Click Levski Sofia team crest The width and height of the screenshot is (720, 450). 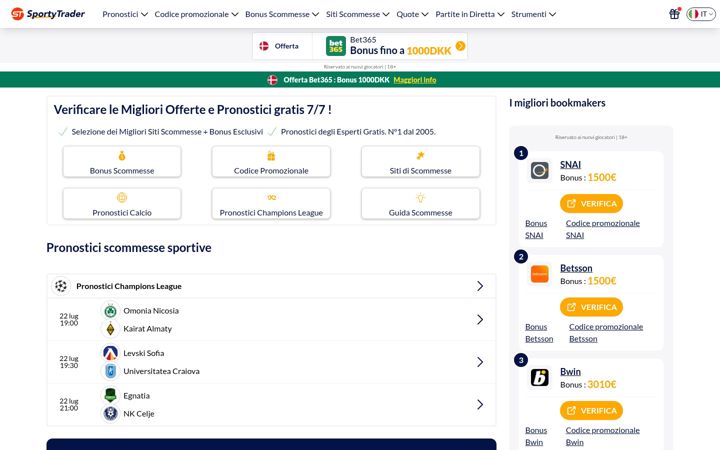pos(110,353)
